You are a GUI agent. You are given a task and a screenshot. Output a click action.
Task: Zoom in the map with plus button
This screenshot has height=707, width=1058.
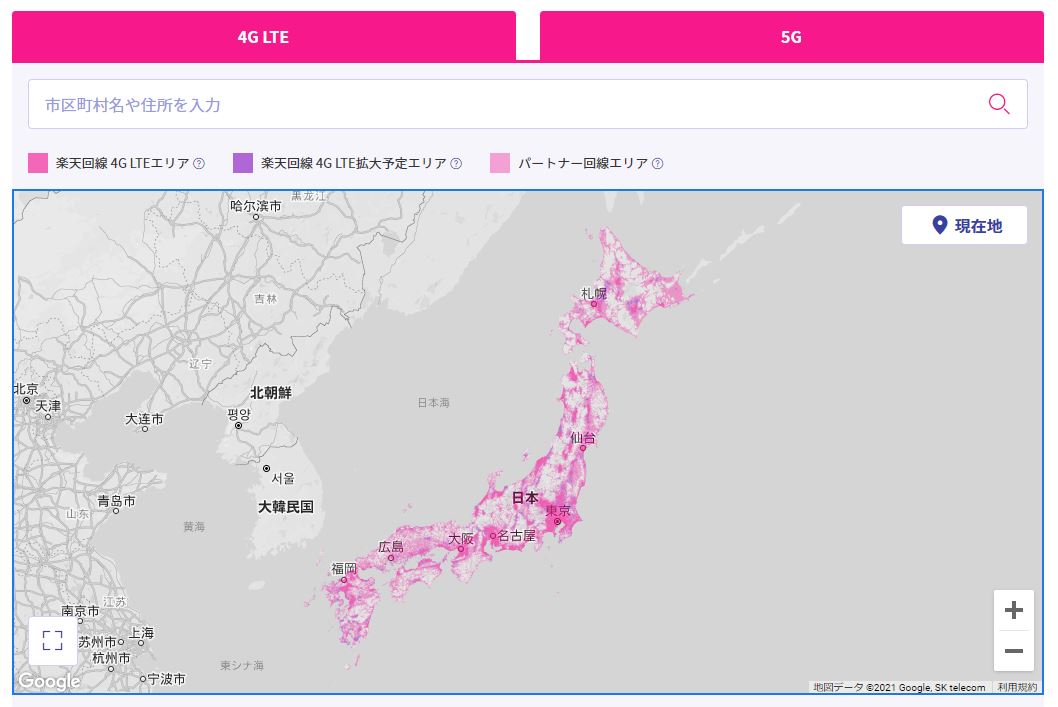click(x=1013, y=611)
